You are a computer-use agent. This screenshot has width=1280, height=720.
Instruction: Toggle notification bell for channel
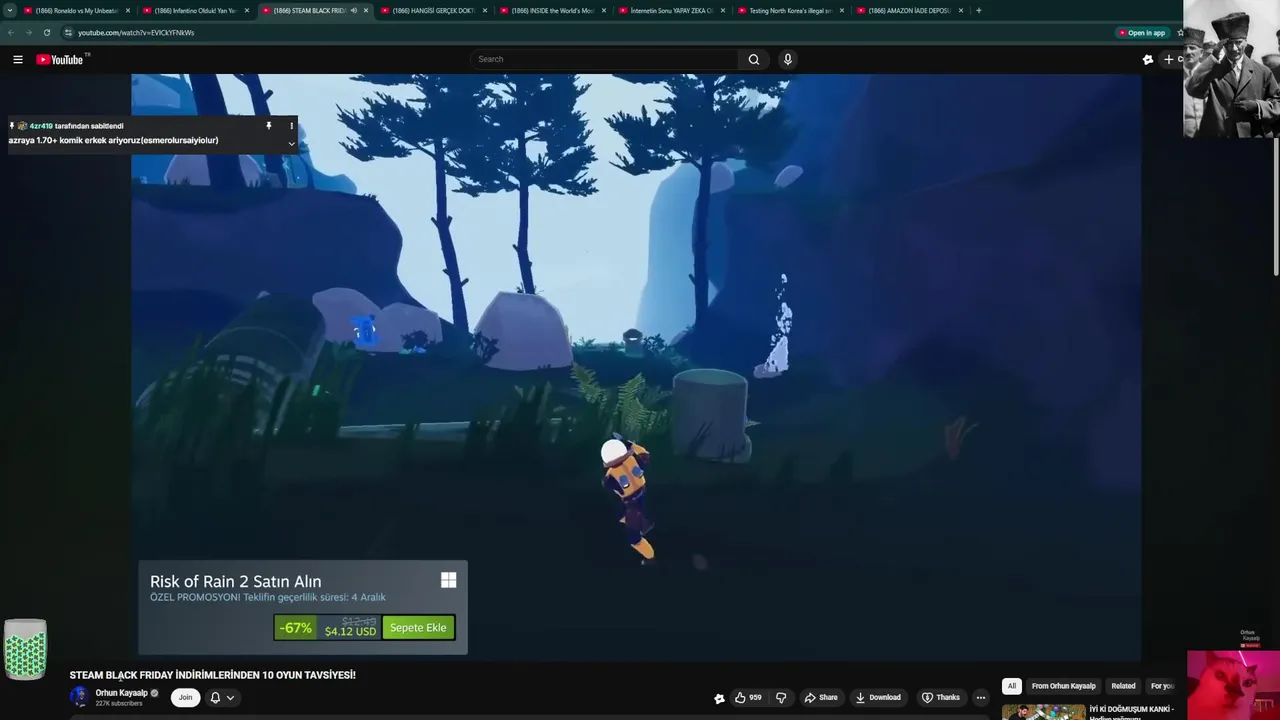coord(215,698)
